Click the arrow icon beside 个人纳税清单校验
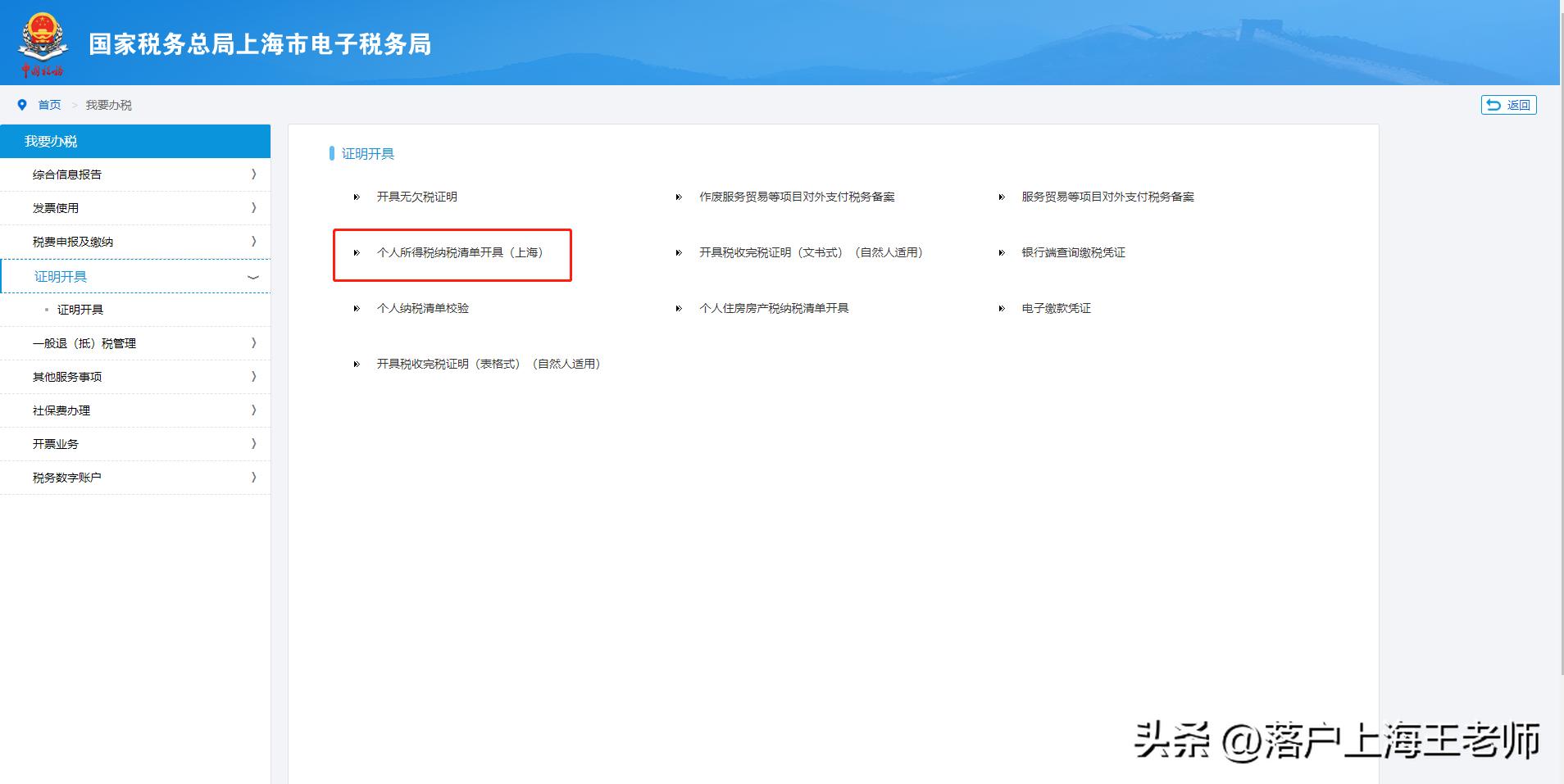The height and width of the screenshot is (784, 1564). coord(357,309)
